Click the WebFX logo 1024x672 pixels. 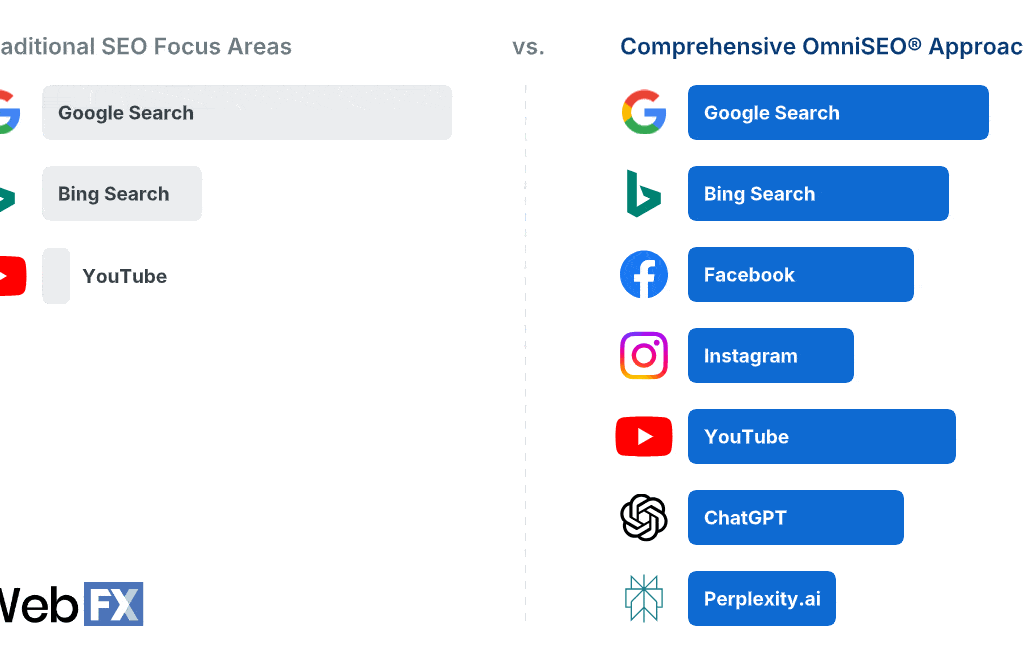[70, 604]
